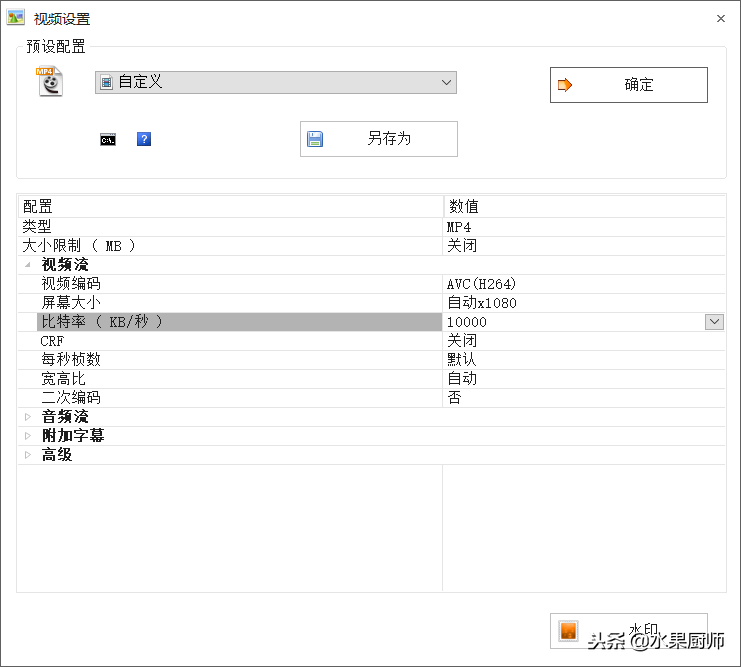This screenshot has width=741, height=667.
Task: Expand the 附加字幕 section
Action: [x=28, y=435]
